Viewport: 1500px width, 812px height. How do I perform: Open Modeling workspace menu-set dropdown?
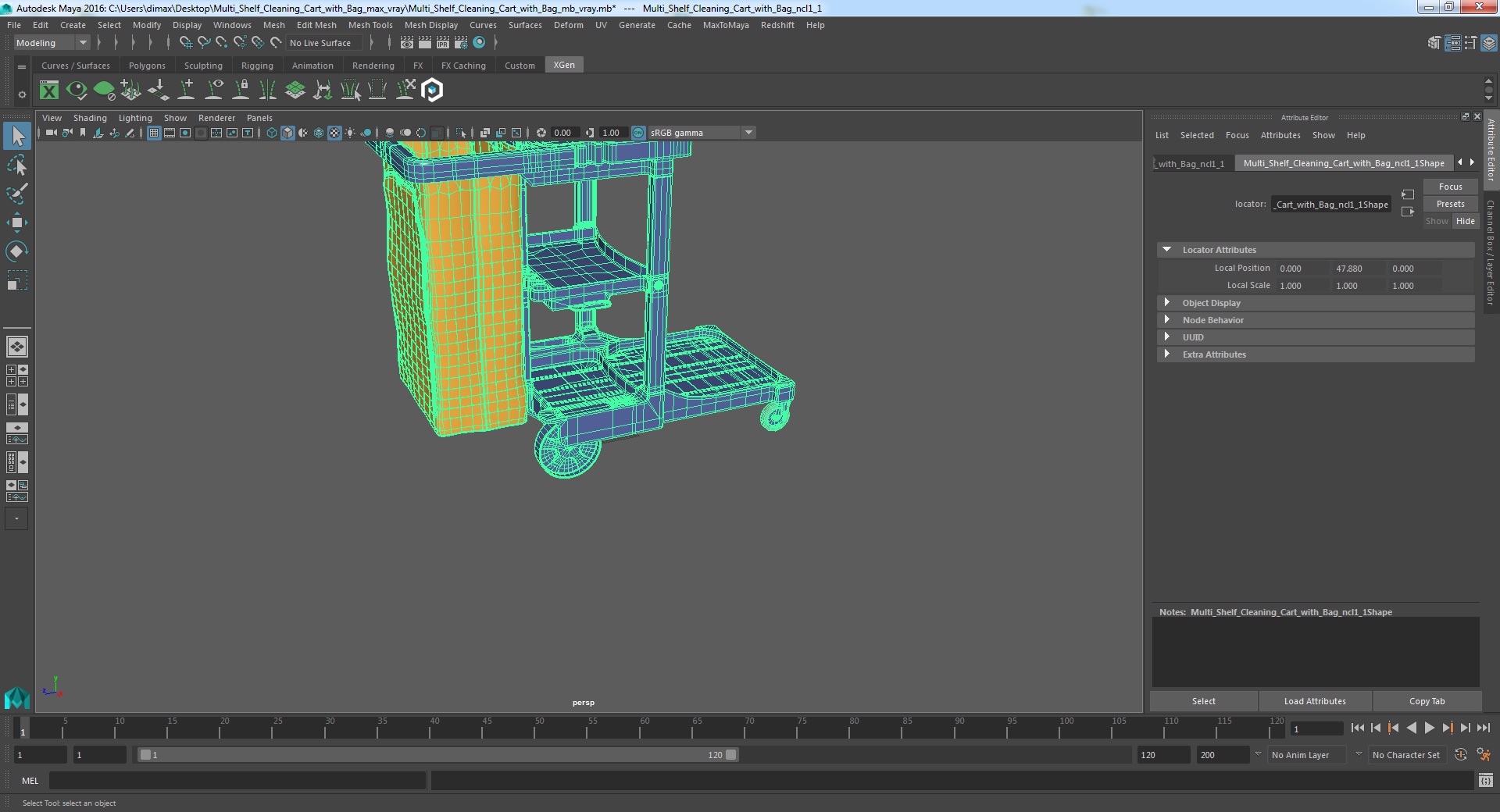[x=52, y=43]
